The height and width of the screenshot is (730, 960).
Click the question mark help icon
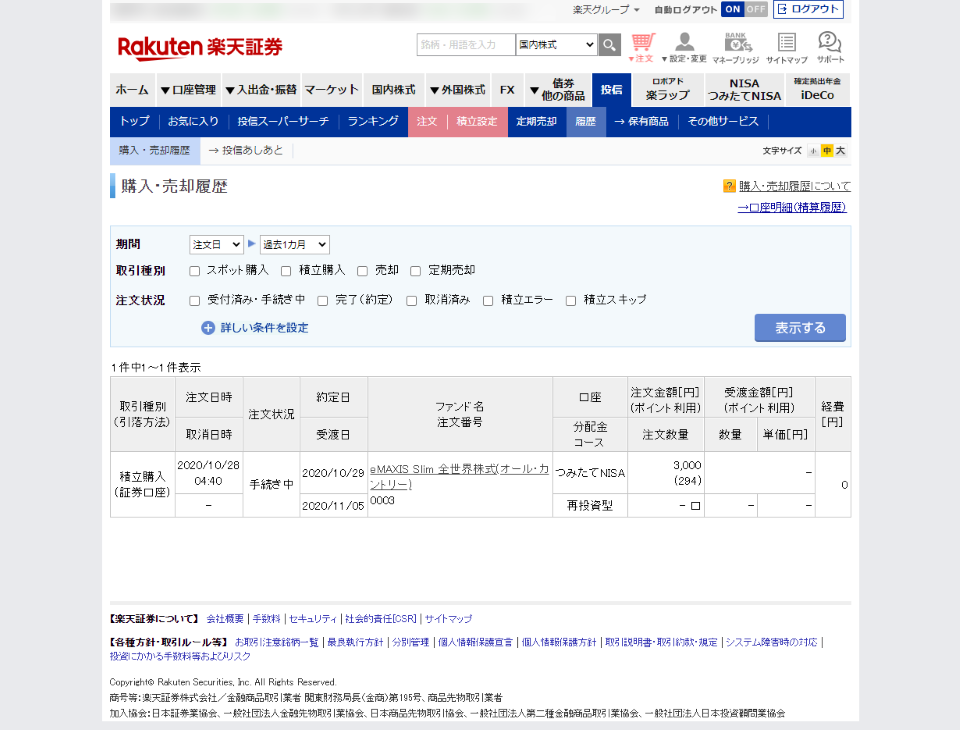(x=729, y=186)
